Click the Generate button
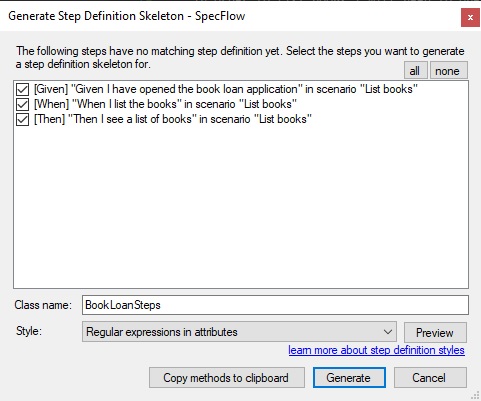 (349, 378)
